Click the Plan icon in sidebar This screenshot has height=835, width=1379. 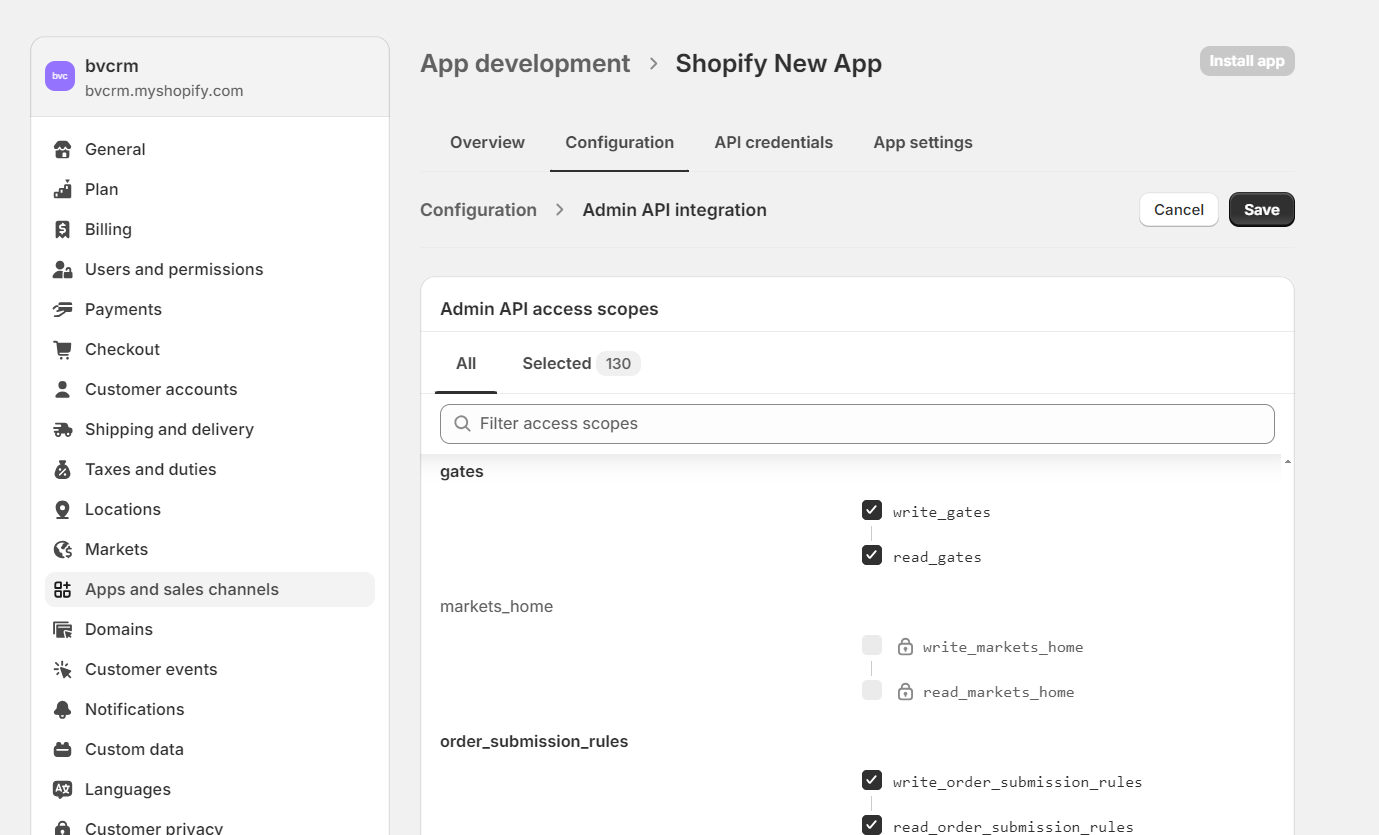click(63, 190)
